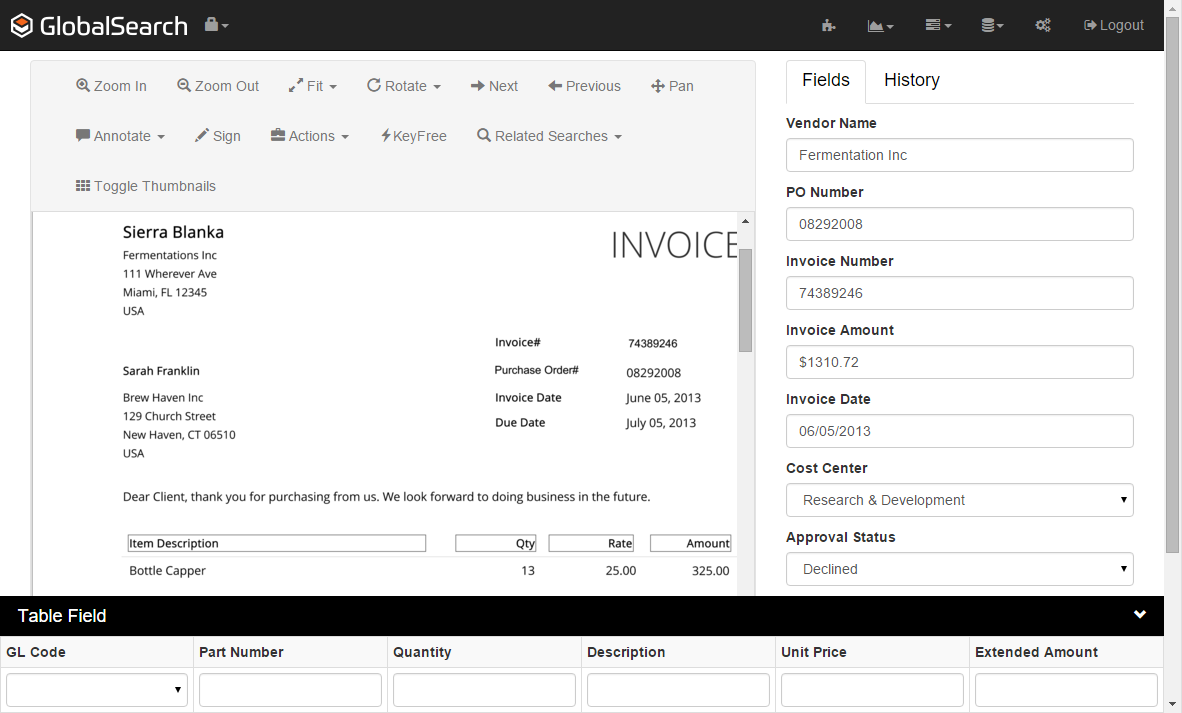Viewport: 1182px width, 713px height.
Task: Open the Related Searches menu
Action: (549, 136)
